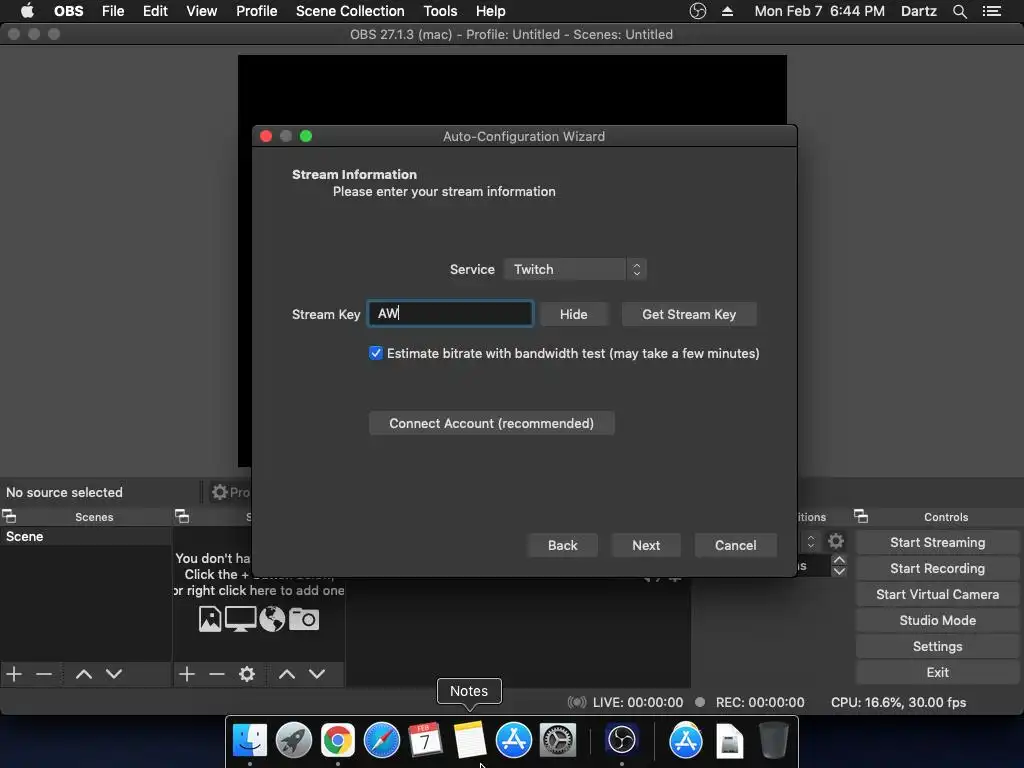
Task: Open Google Chrome from the Dock
Action: click(338, 740)
